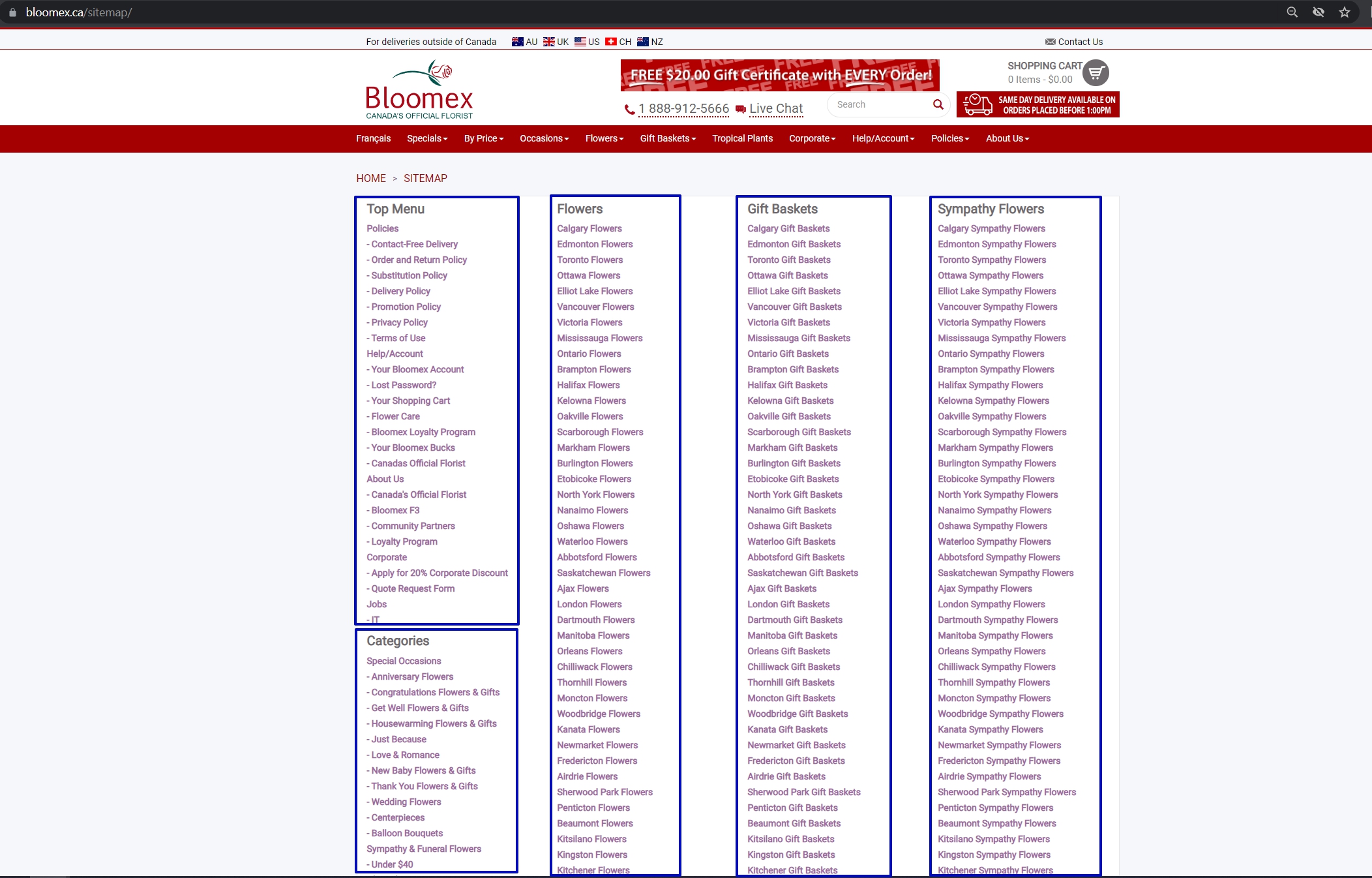Open Calgary Flowers link
The image size is (1372, 878).
tap(589, 228)
